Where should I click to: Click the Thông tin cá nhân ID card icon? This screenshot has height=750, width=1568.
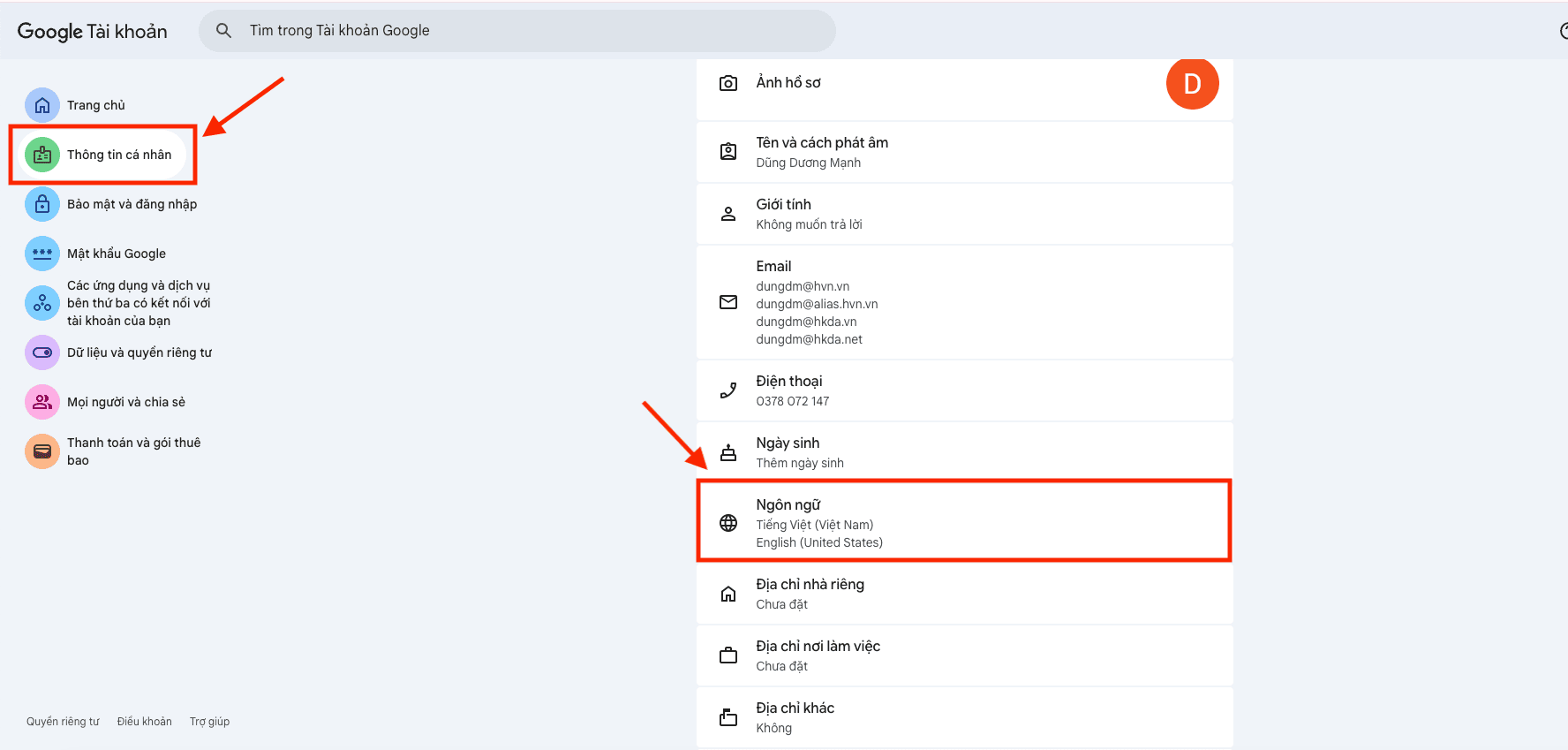pos(42,155)
